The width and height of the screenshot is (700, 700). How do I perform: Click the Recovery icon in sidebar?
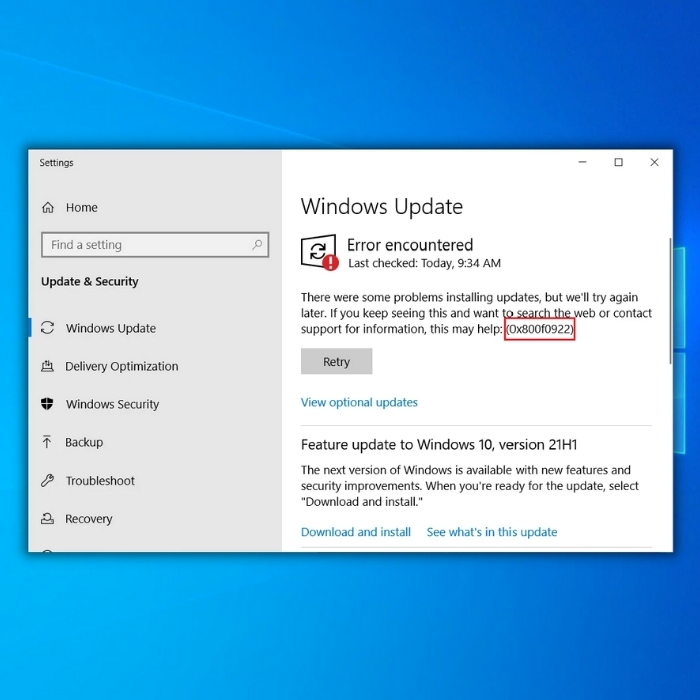(x=47, y=518)
